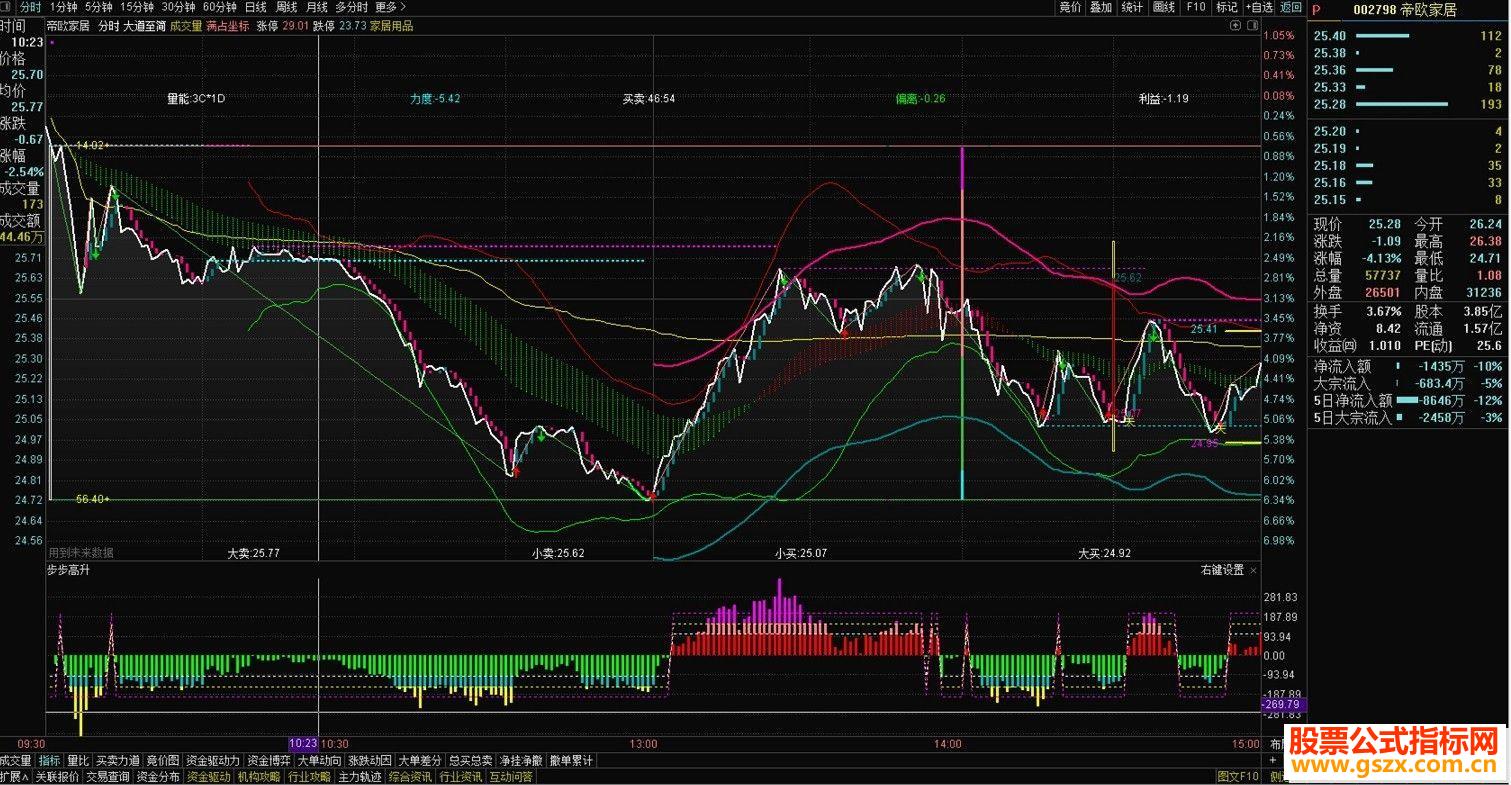Viewport: 1511px width, 785px height.
Task: Switch to the 1分钟 period
Action: click(63, 7)
